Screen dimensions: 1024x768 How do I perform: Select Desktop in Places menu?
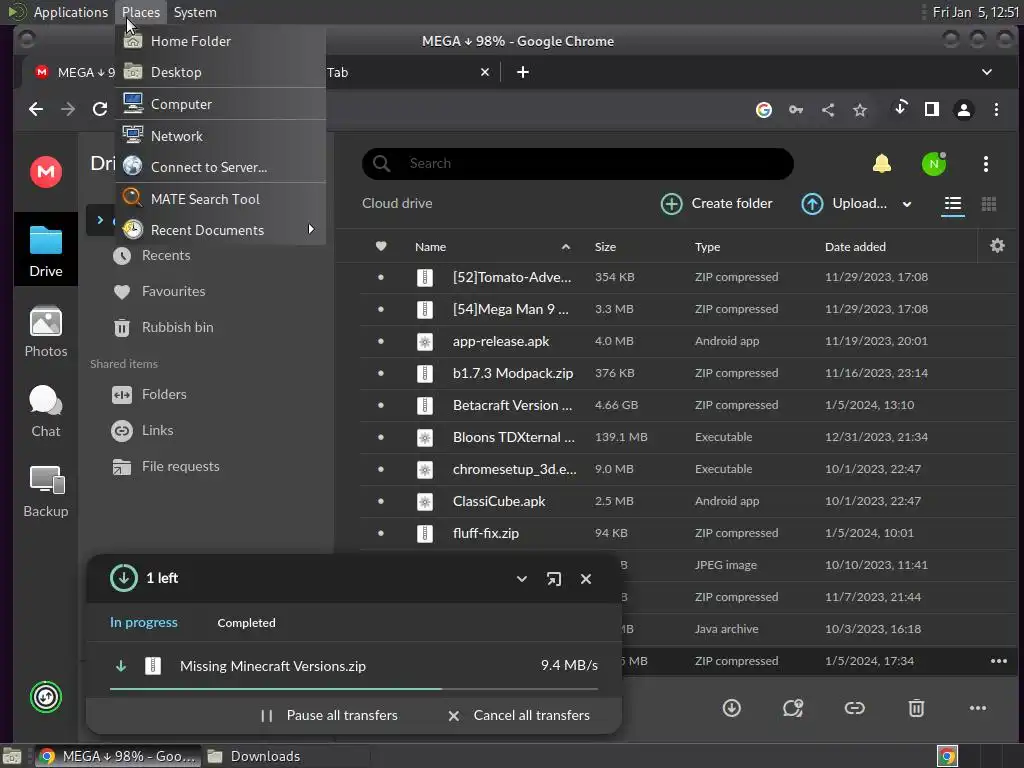(x=221, y=72)
